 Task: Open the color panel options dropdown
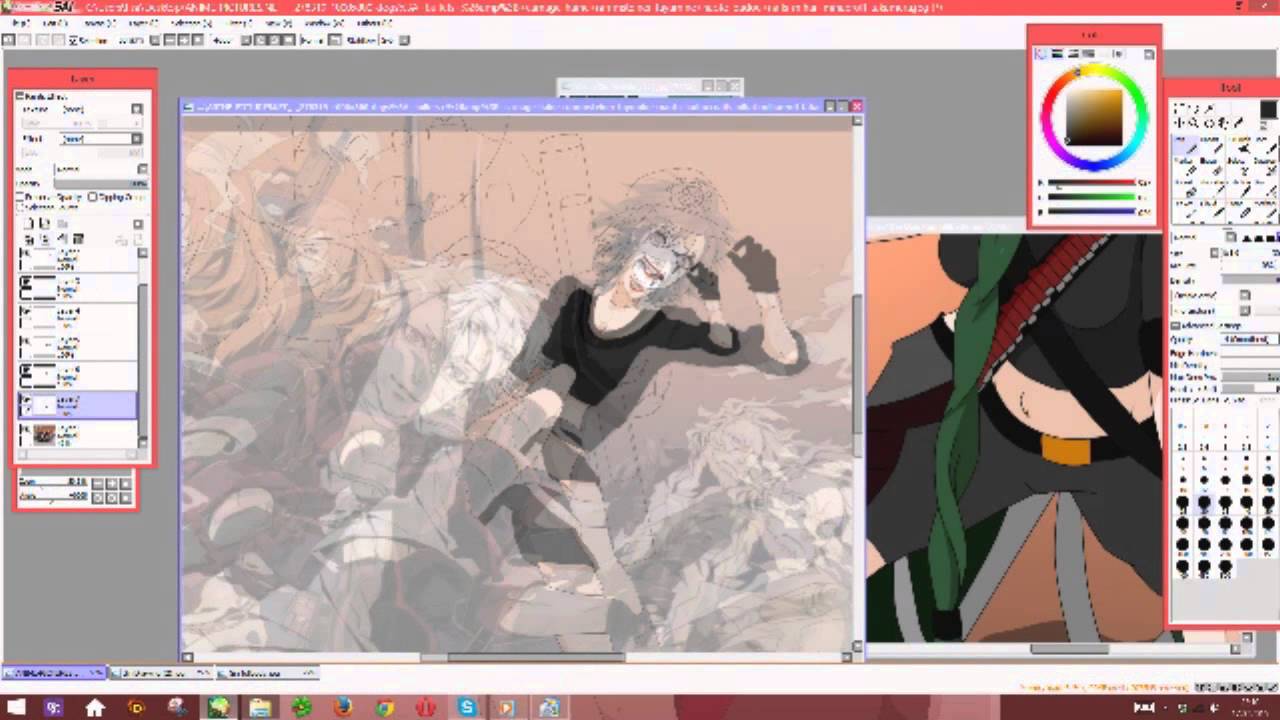pos(1149,53)
